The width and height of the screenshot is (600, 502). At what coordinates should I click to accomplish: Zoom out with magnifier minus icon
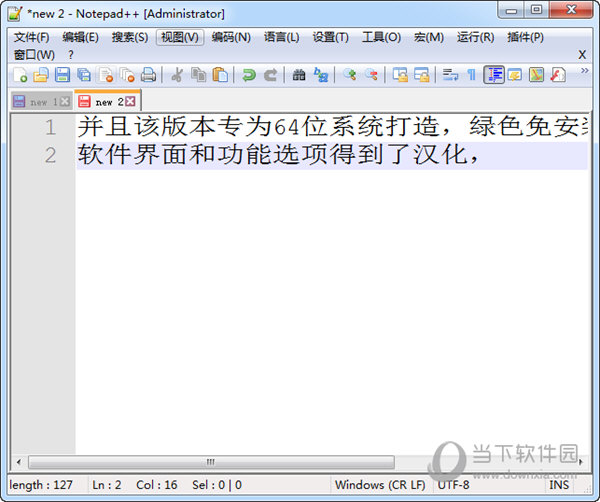(371, 74)
